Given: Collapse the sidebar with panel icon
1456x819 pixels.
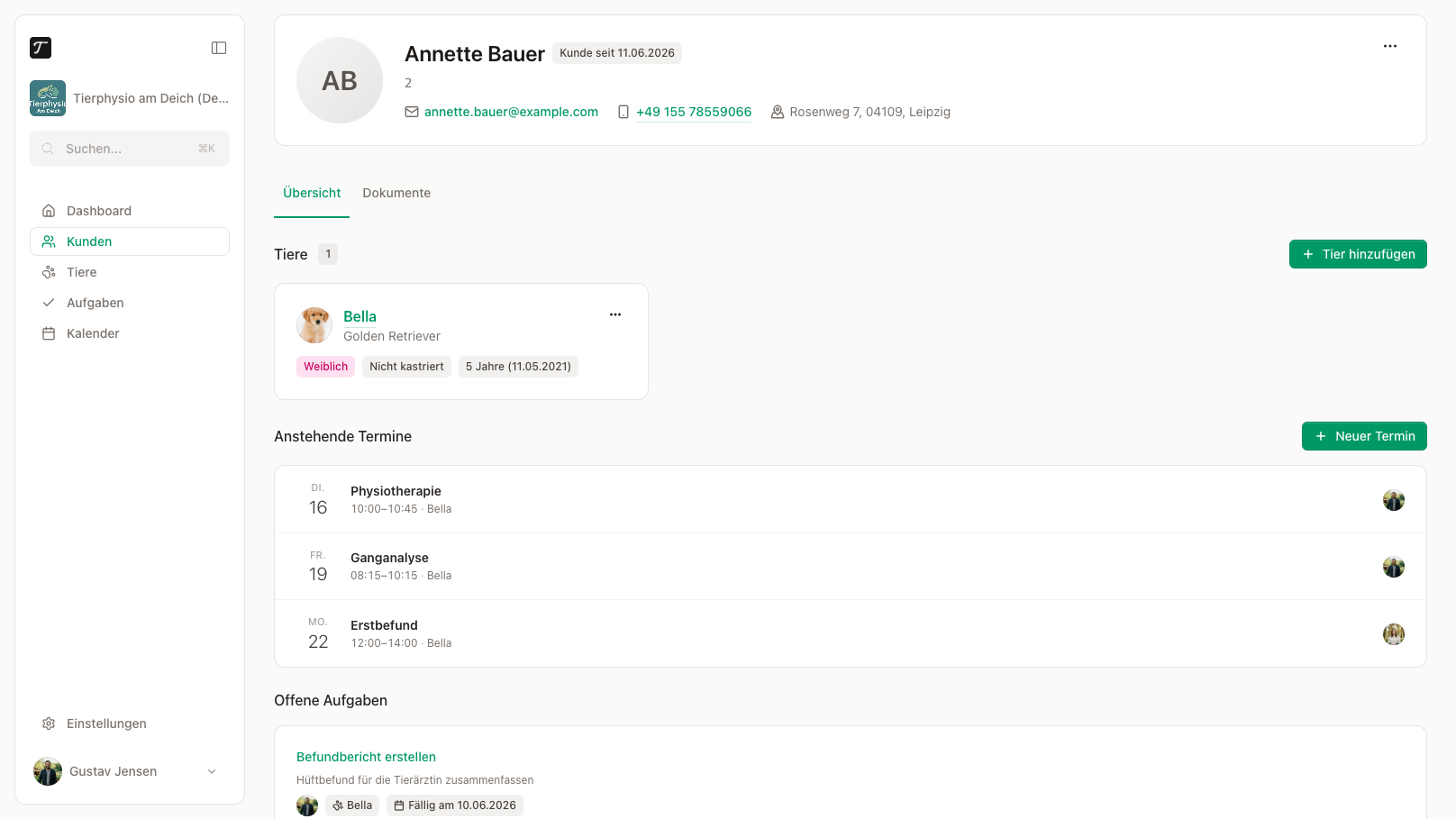Looking at the screenshot, I should tap(219, 48).
